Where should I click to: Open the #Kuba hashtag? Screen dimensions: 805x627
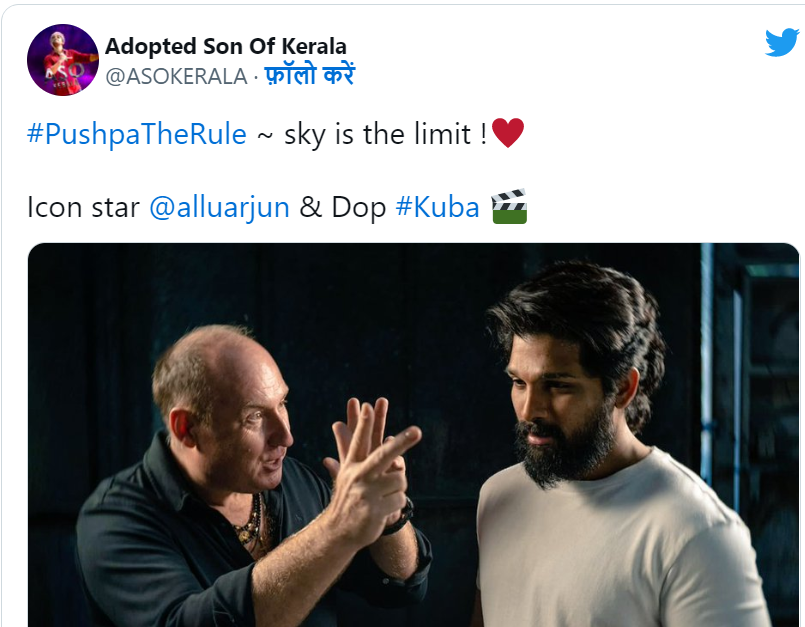tap(437, 207)
